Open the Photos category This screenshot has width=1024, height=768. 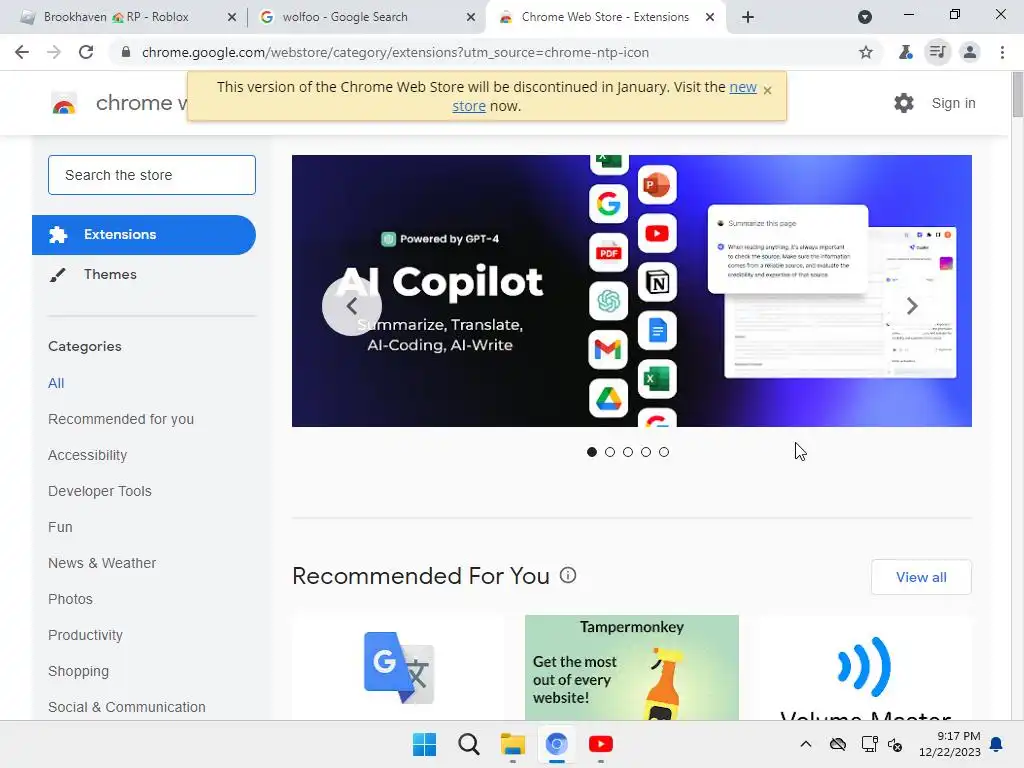71,599
